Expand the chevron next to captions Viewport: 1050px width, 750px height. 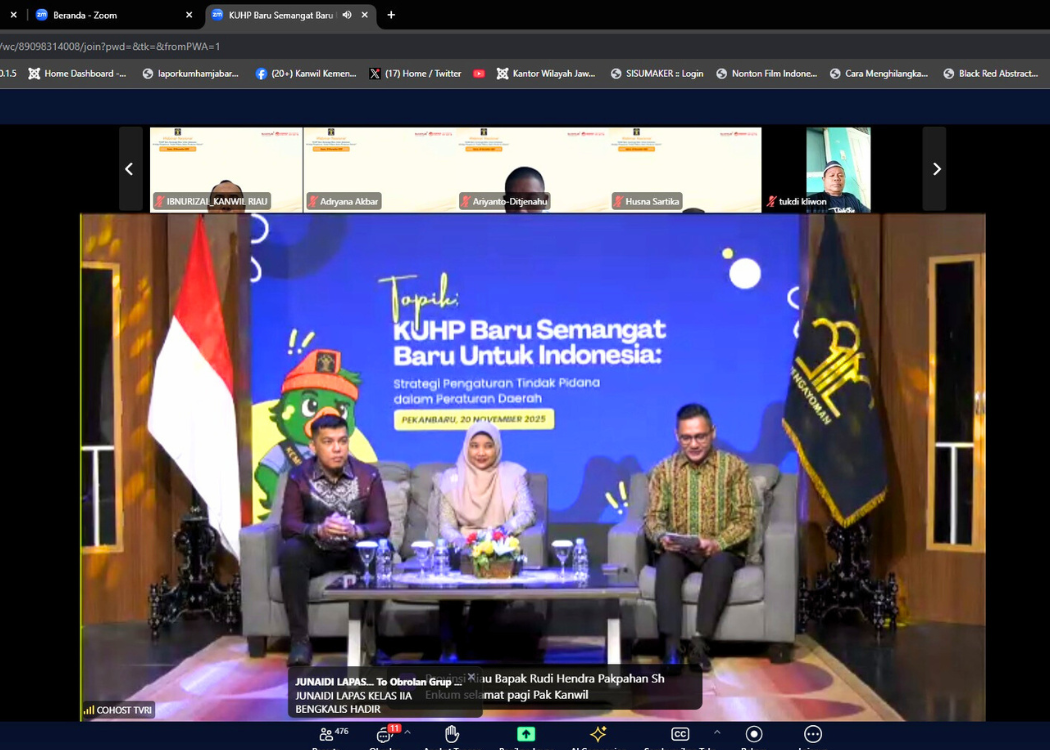point(716,733)
